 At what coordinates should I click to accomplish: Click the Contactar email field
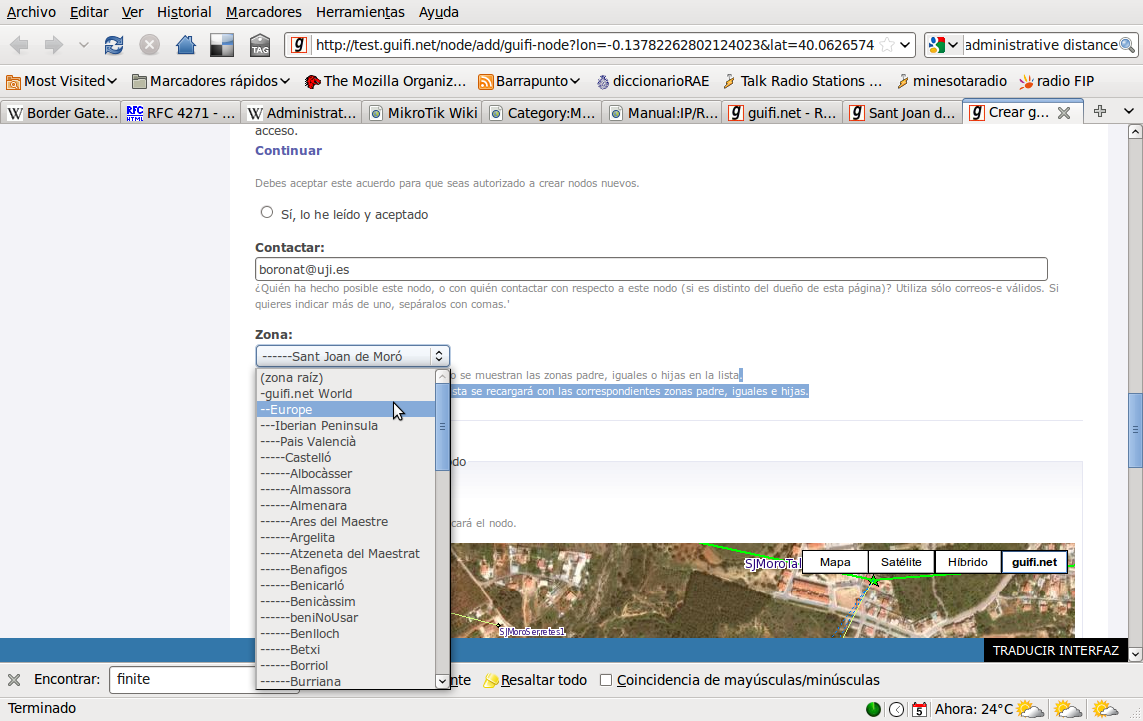point(651,269)
